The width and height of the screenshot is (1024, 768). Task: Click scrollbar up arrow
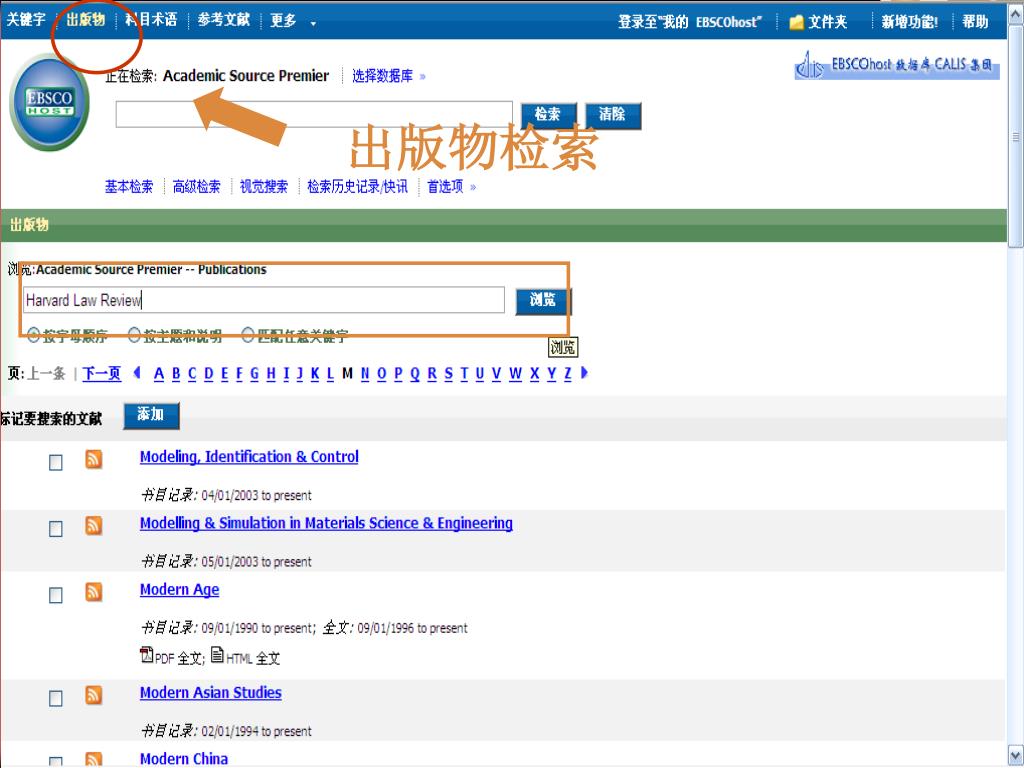click(1016, 14)
